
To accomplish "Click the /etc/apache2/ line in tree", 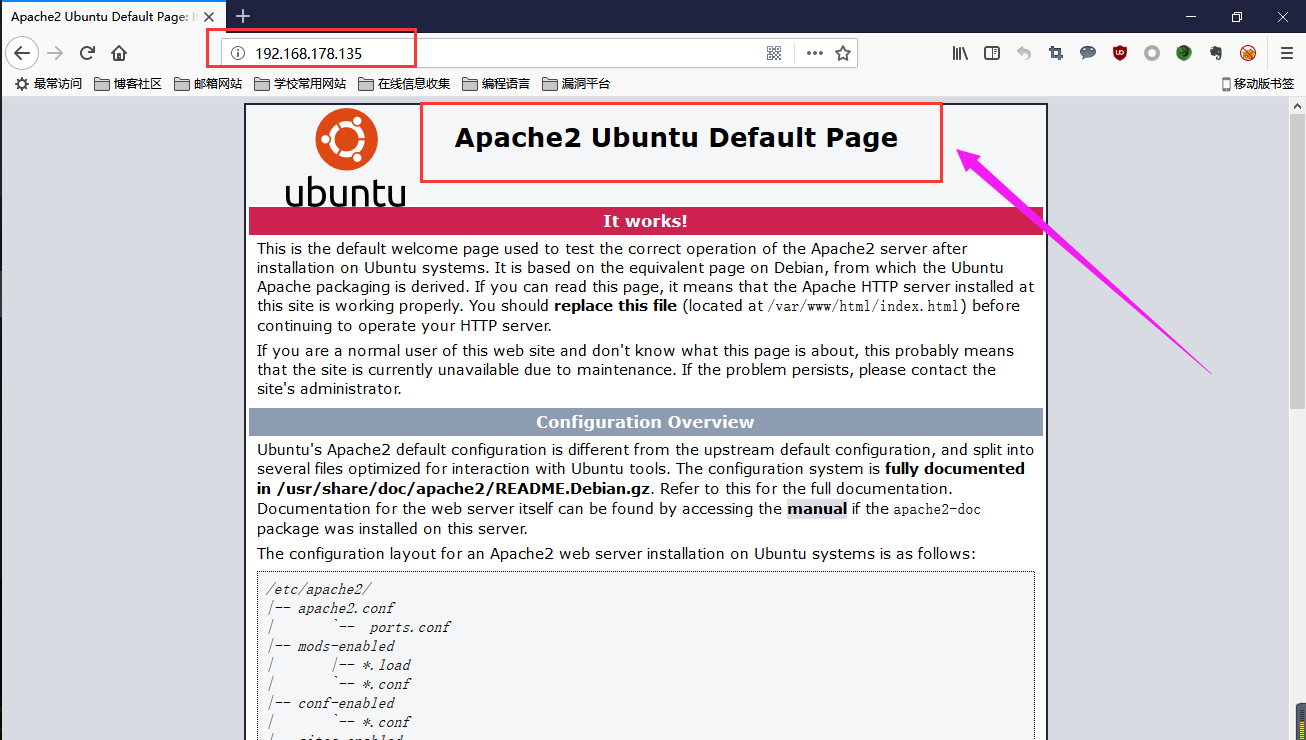I will 318,589.
